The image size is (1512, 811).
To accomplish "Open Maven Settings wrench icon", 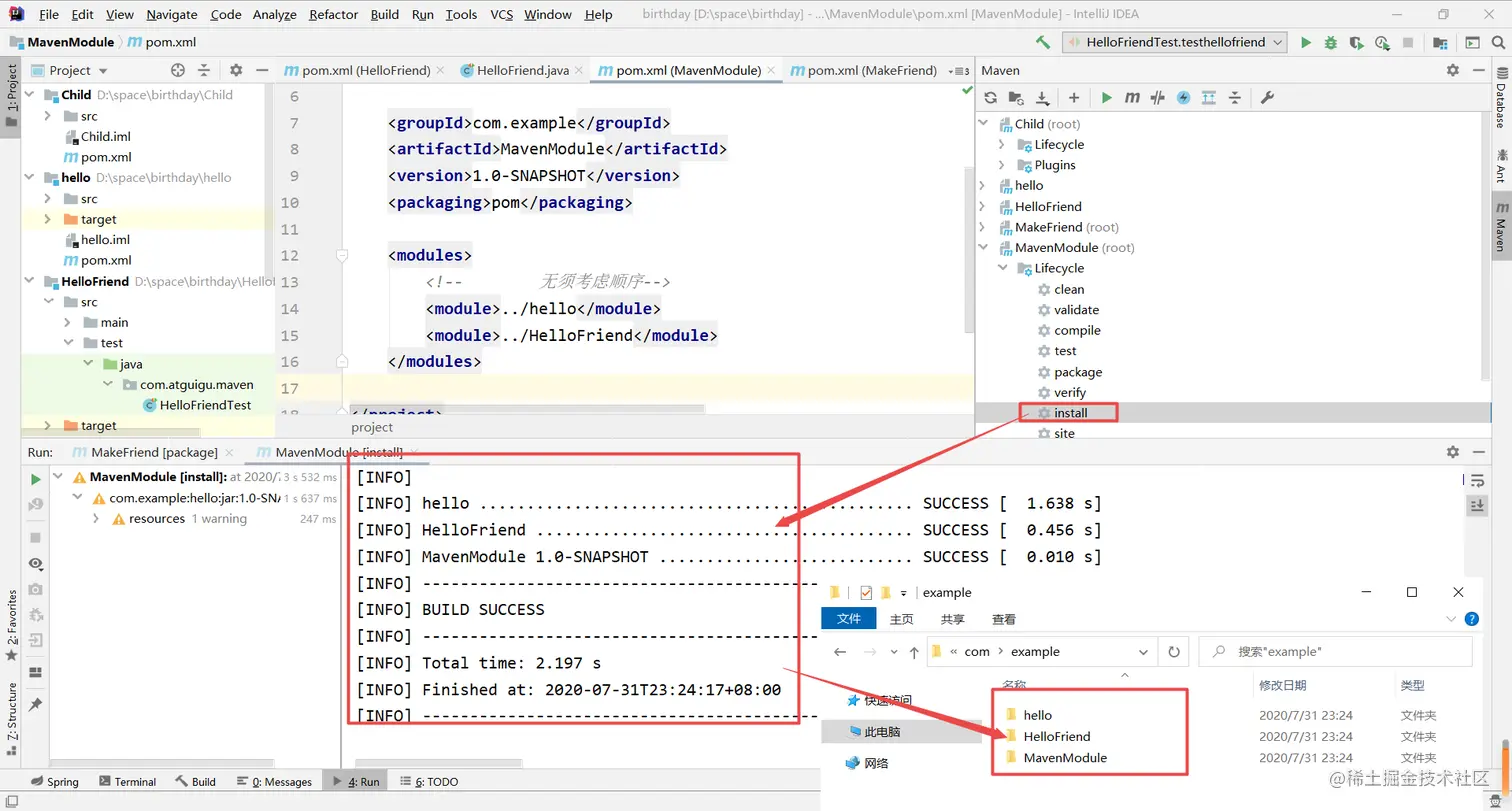I will click(1266, 98).
